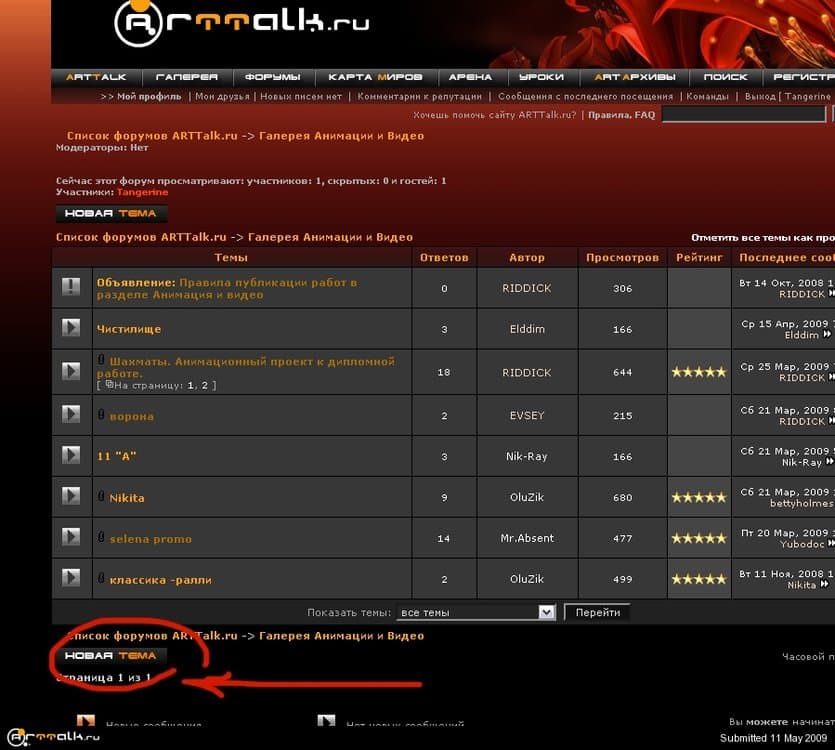Click the Нет новых сообщений legend icon
Screen dimensions: 835x750
coord(325,719)
